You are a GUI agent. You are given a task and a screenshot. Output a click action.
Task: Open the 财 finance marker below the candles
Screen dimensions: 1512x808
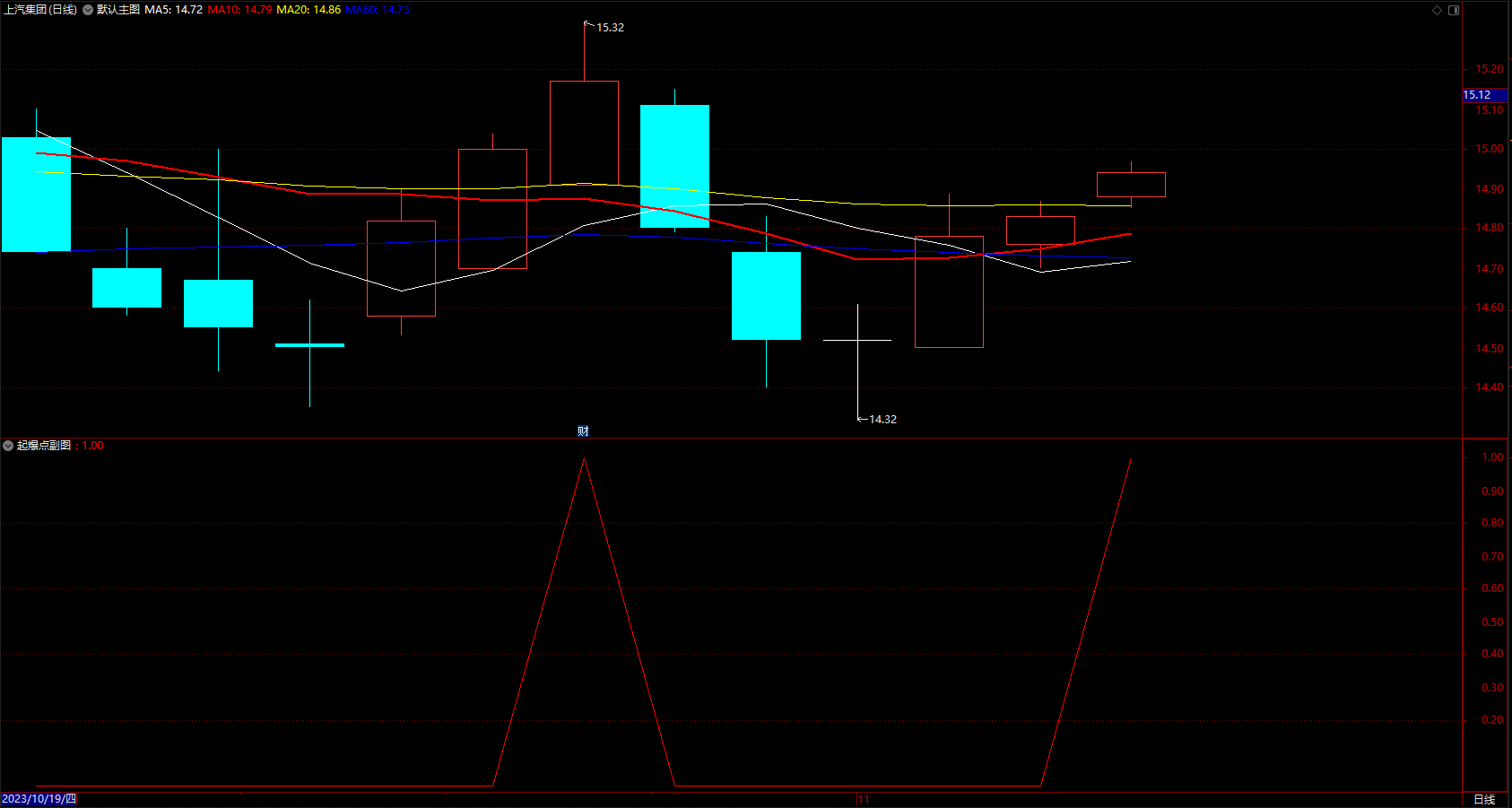tap(583, 431)
